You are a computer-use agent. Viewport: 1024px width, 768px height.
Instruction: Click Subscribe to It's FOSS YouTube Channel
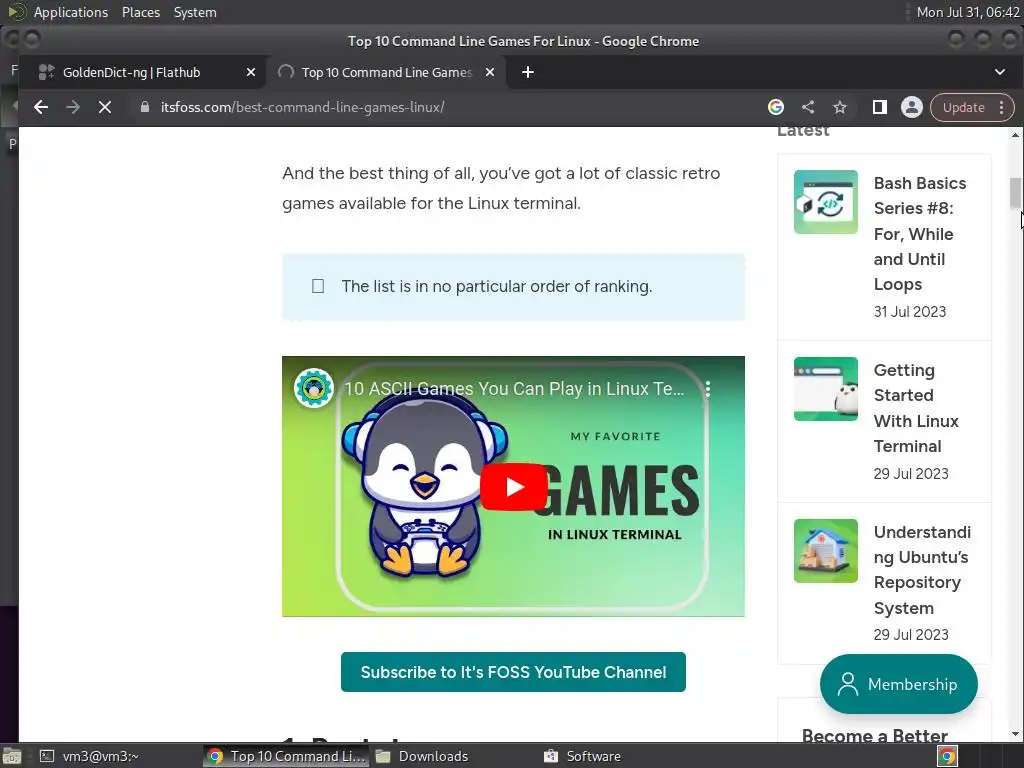coord(513,672)
